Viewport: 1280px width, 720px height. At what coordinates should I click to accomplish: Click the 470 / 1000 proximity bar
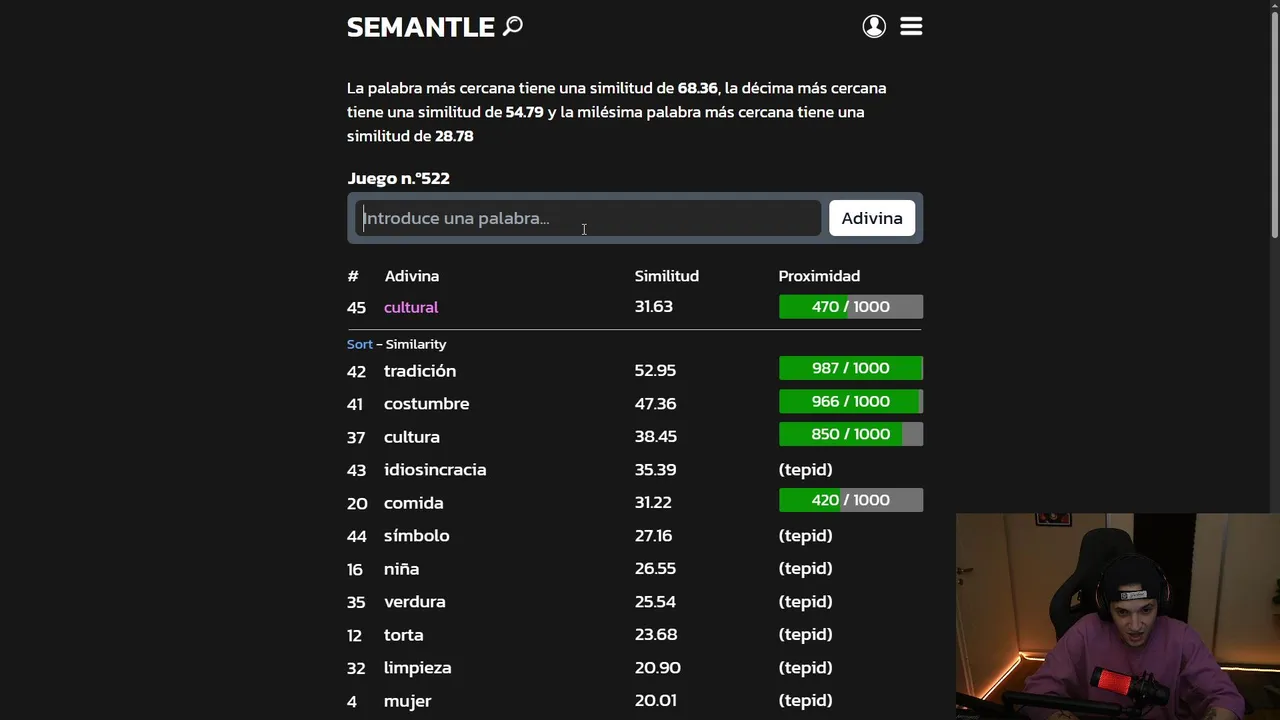[850, 307]
